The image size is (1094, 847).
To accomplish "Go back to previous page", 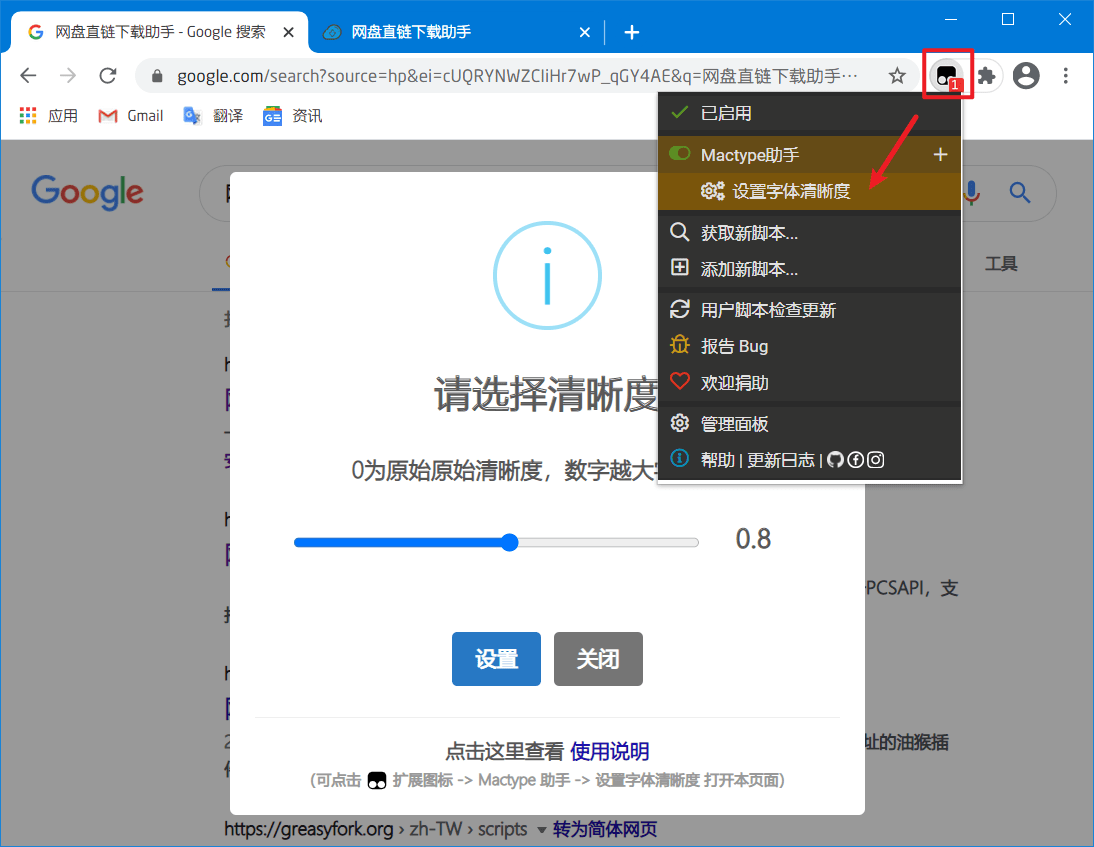I will (x=28, y=76).
